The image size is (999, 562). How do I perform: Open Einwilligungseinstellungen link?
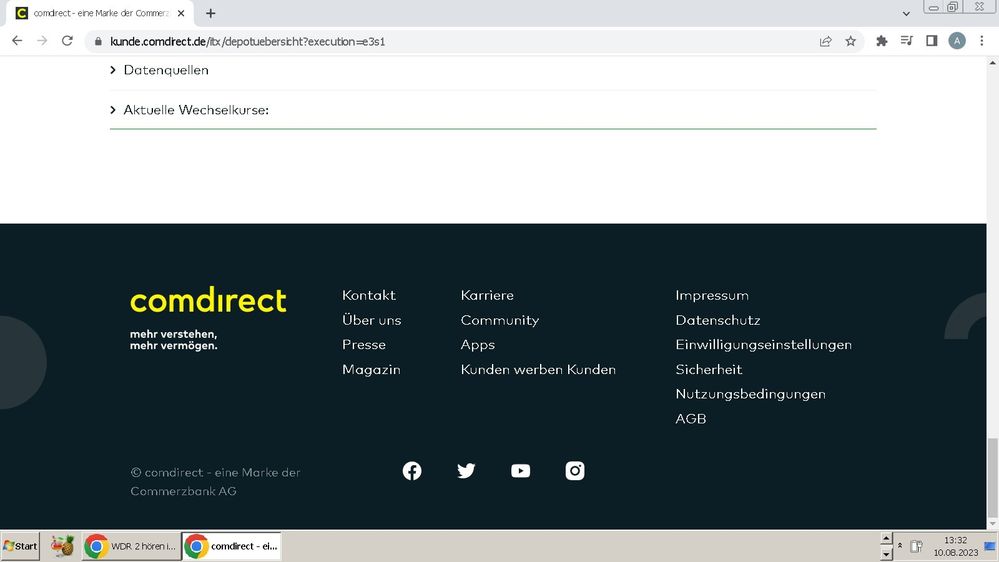pyautogui.click(x=763, y=344)
